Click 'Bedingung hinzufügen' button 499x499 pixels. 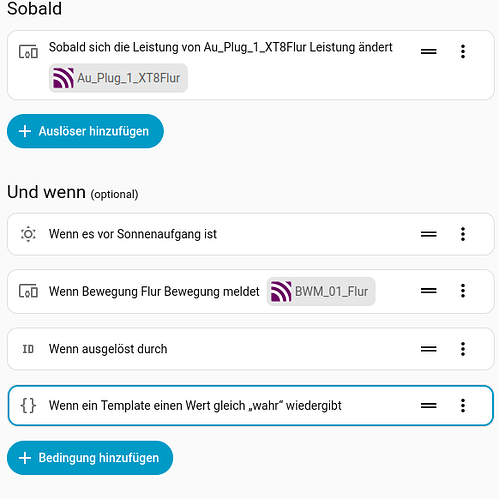(x=90, y=458)
